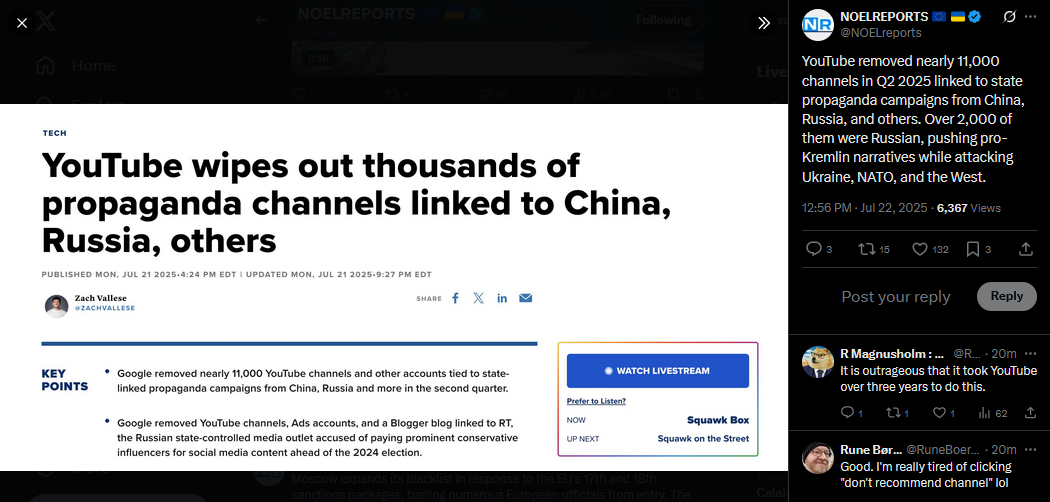Click the repost icon showing 15 reposts
This screenshot has height=502, width=1050.
(867, 249)
